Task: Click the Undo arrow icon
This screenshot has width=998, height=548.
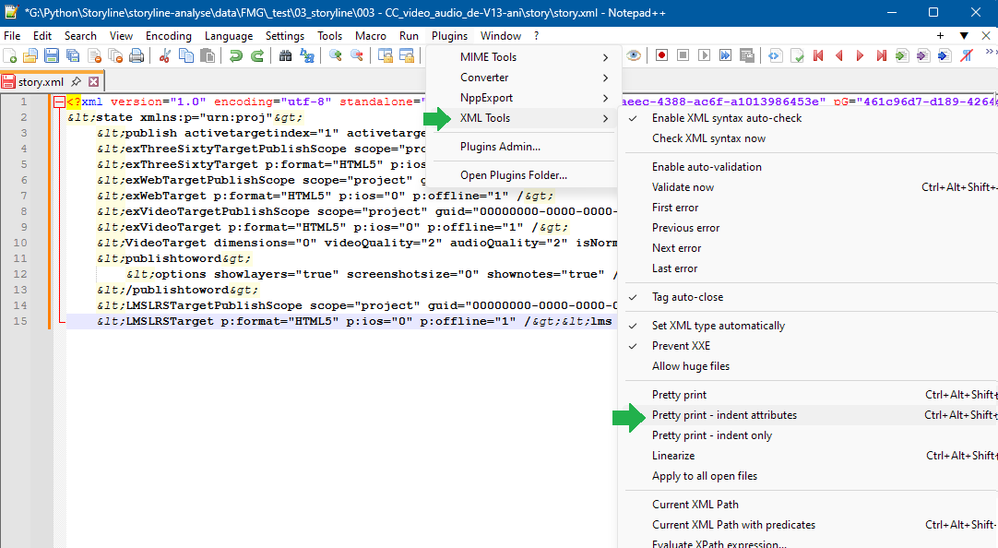Action: tap(236, 56)
